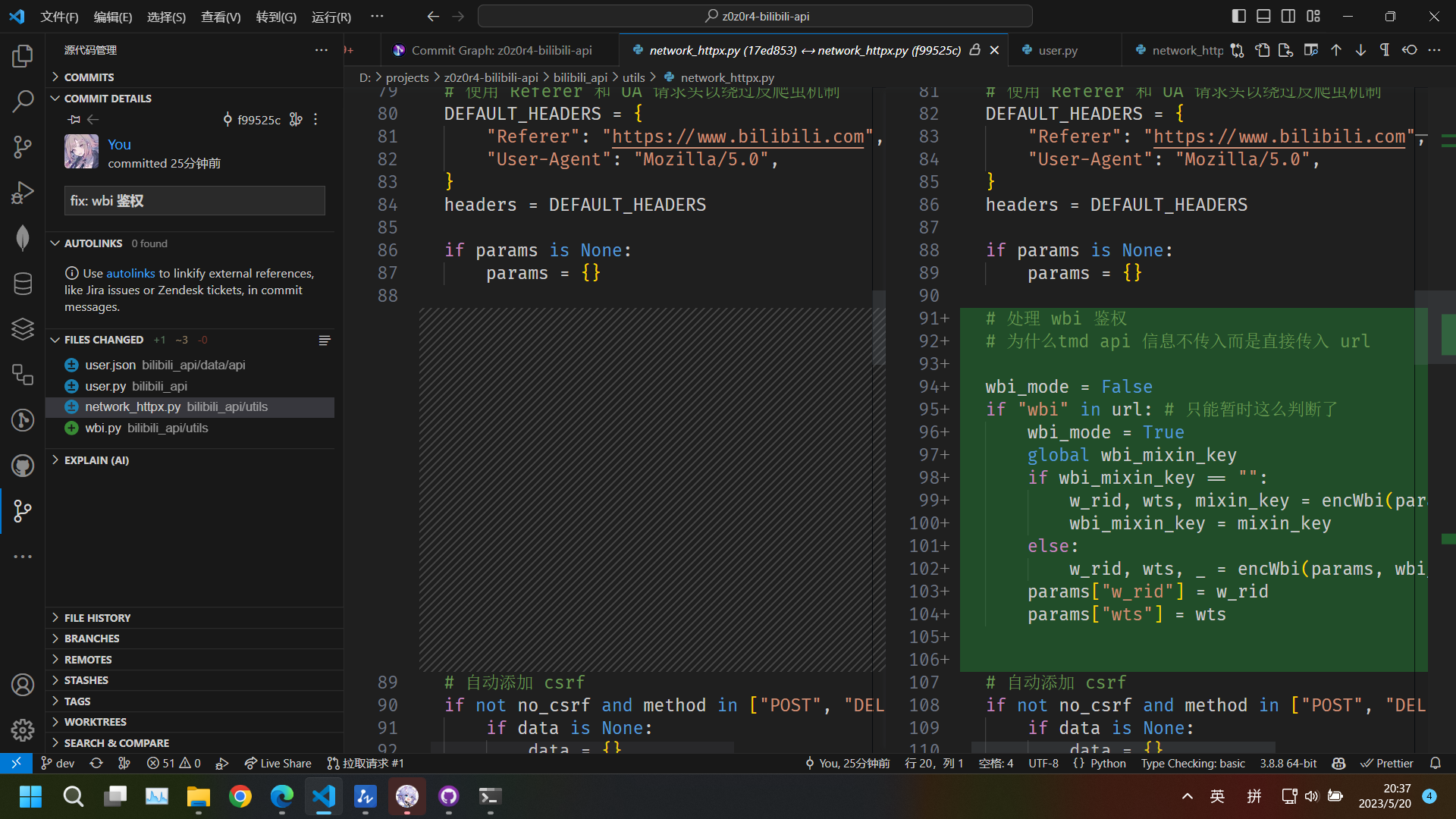Expand the FILE HISTORY section

pyautogui.click(x=97, y=618)
